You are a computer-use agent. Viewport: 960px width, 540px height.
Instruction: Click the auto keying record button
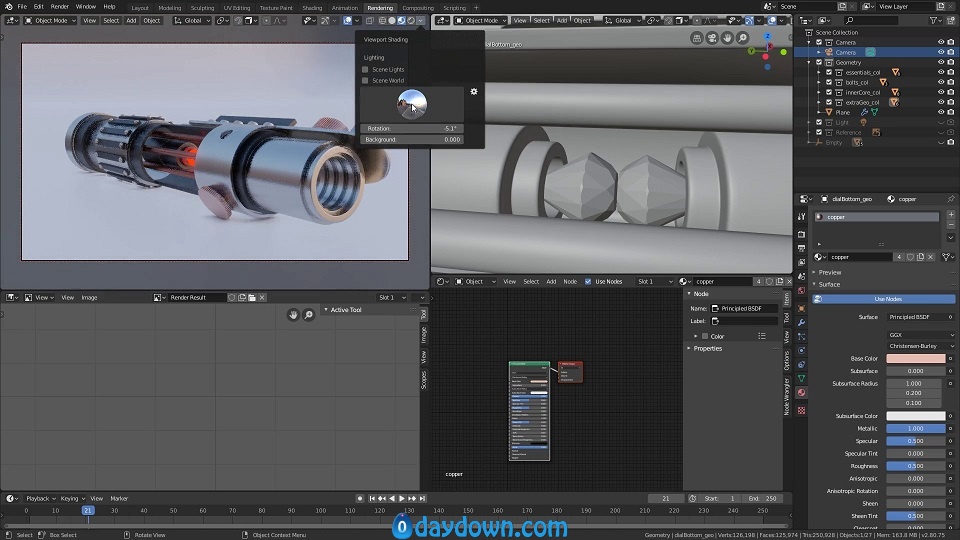click(360, 498)
